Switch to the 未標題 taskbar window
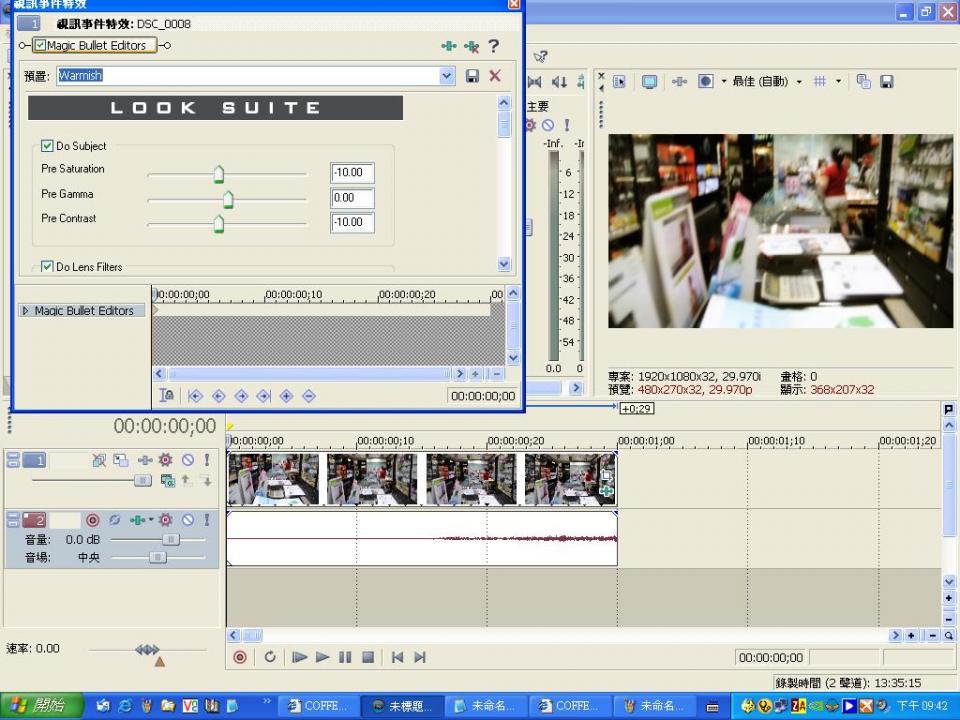The height and width of the screenshot is (720, 960). 401,706
